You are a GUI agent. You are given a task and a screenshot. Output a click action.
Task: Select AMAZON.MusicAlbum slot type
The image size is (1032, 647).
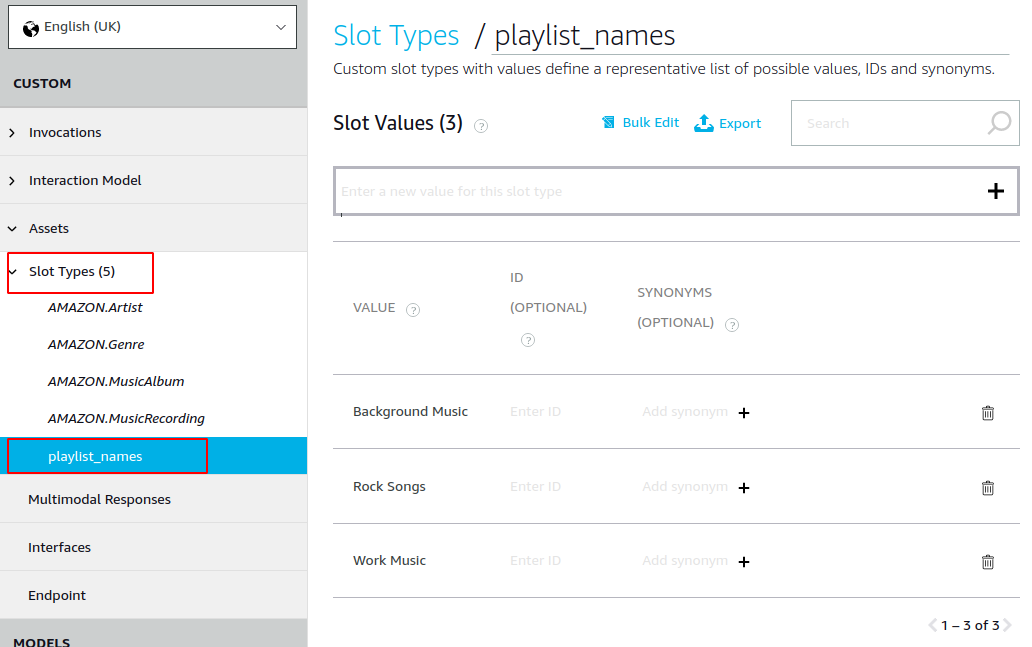click(116, 381)
